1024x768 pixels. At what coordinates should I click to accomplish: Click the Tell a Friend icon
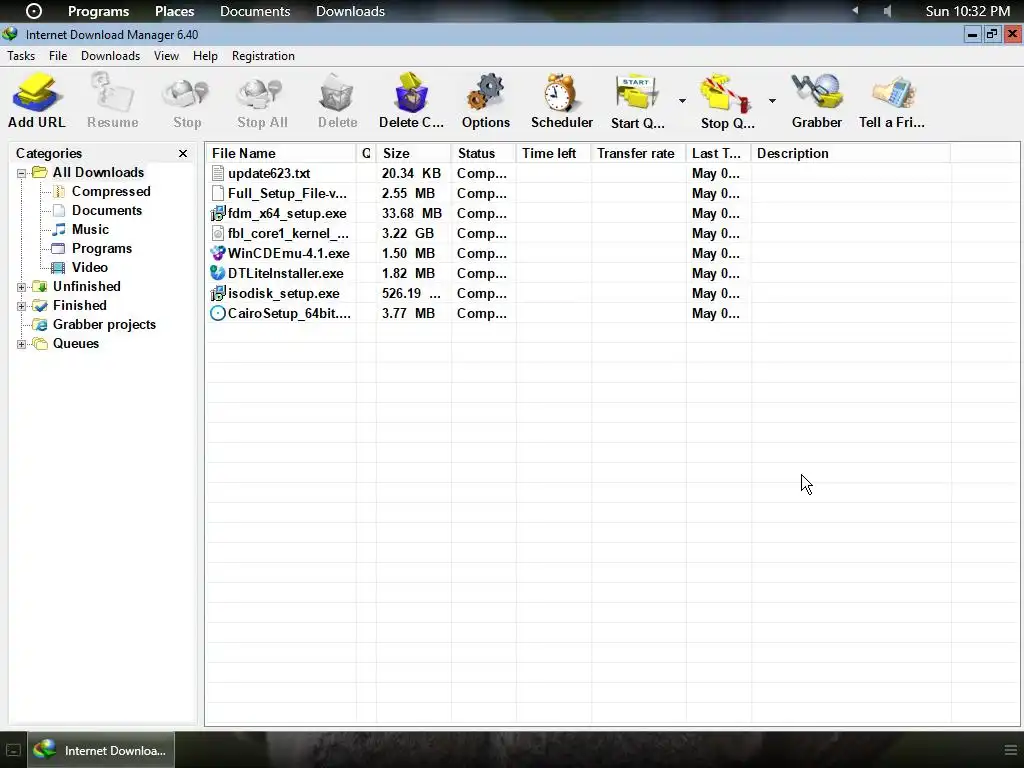[892, 92]
